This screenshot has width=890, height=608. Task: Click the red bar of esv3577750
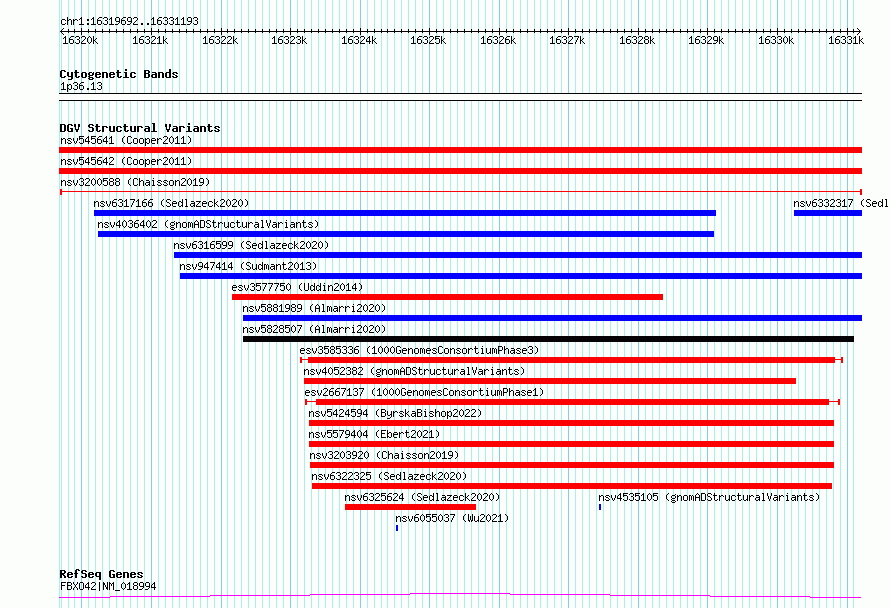click(447, 297)
